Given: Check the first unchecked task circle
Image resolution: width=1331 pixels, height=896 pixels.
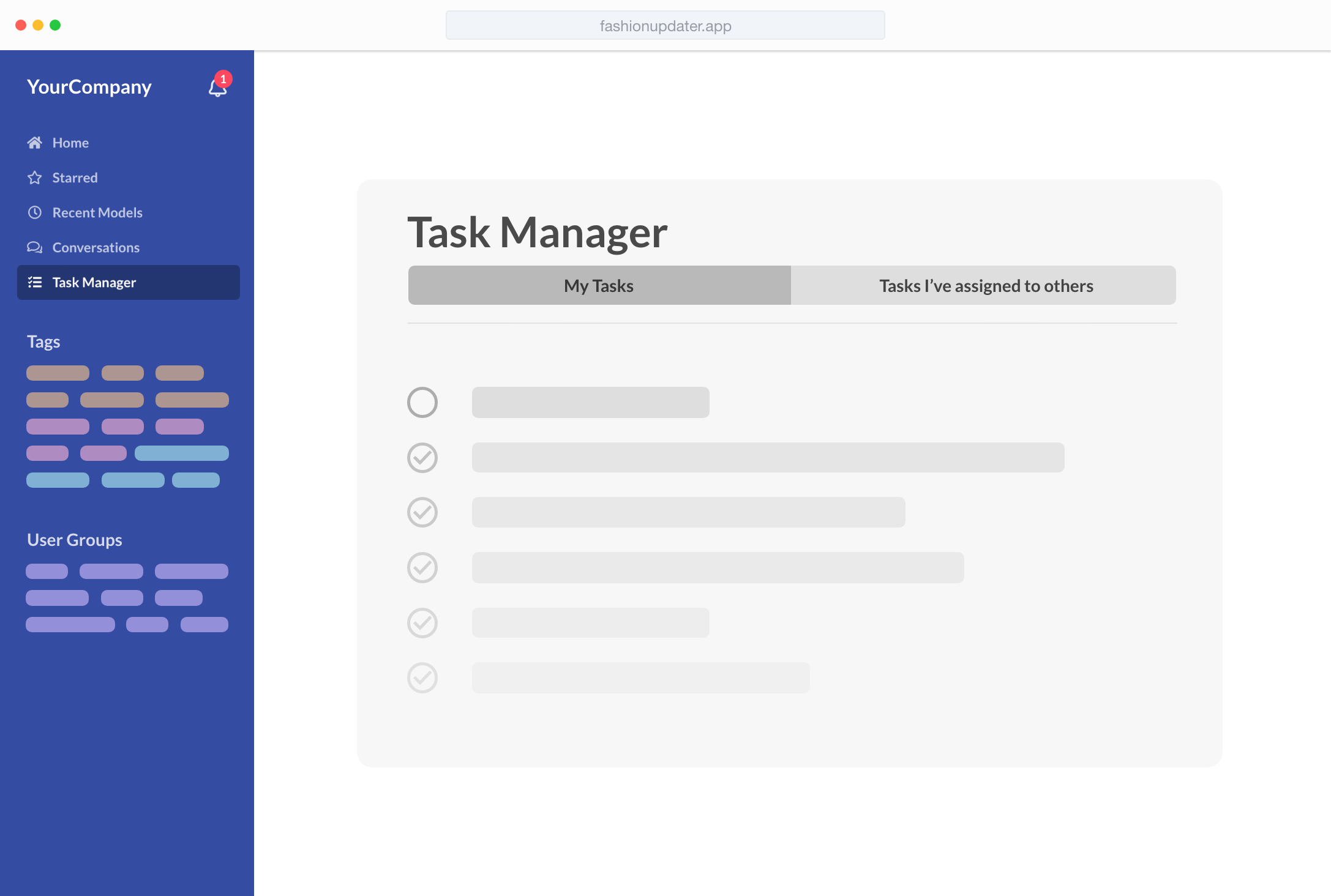Looking at the screenshot, I should coord(422,402).
